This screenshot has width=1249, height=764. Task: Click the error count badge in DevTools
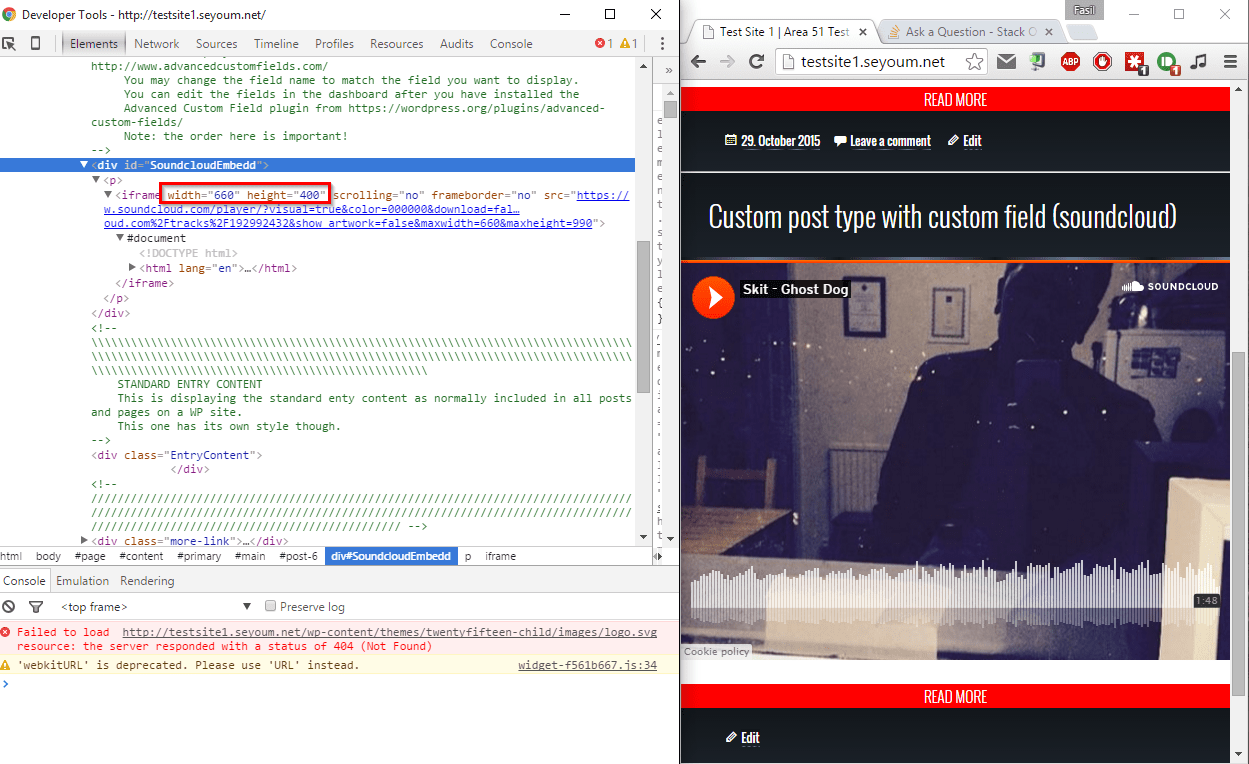(600, 43)
